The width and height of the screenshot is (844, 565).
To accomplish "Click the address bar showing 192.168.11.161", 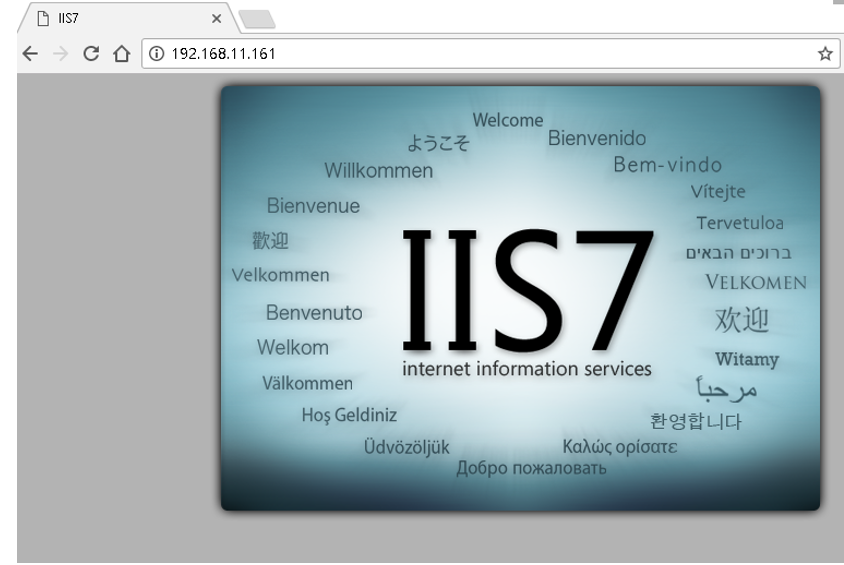I will [x=490, y=53].
